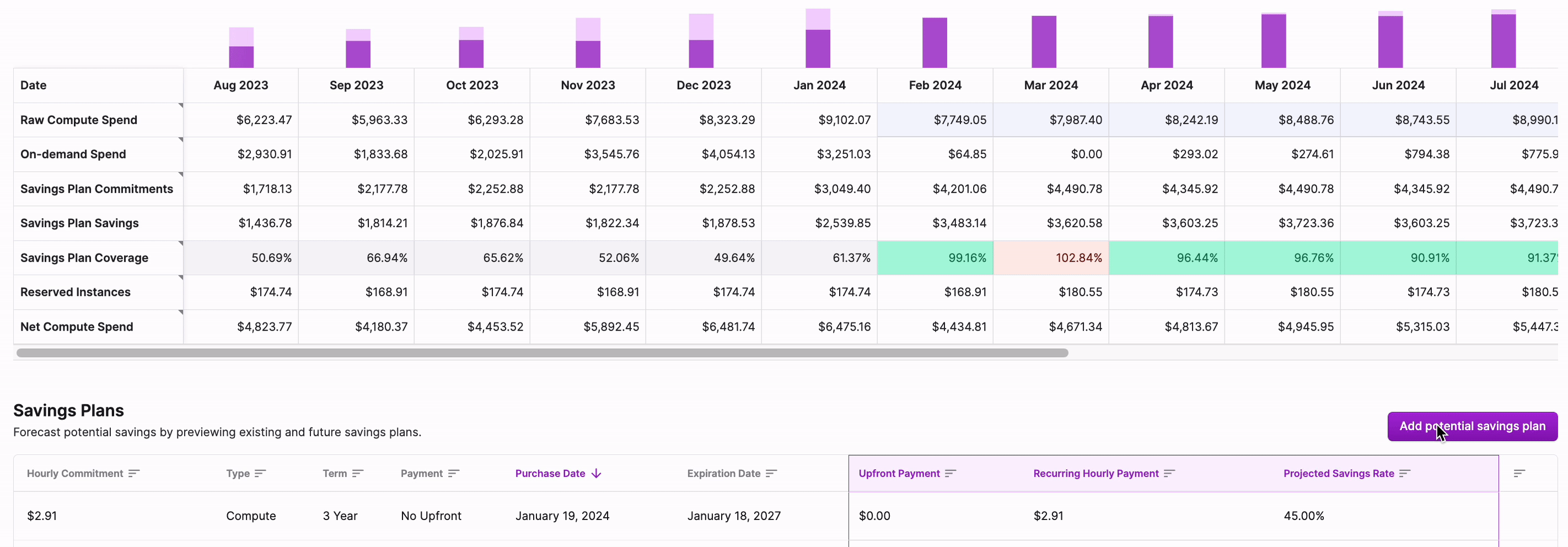Viewport: 1568px width, 547px height.
Task: Sort by Purchase Date column header
Action: click(x=550, y=473)
